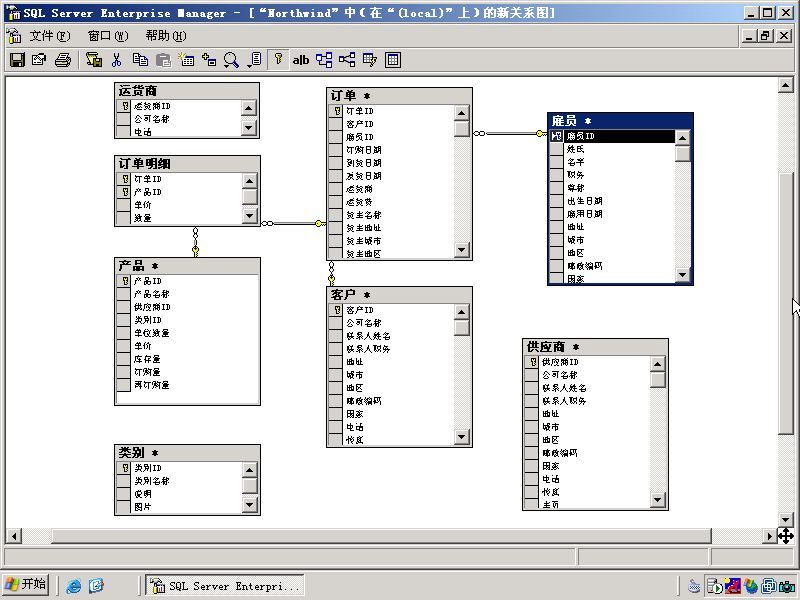Copy selection with the Copy icon
The width and height of the screenshot is (800, 600).
140,60
